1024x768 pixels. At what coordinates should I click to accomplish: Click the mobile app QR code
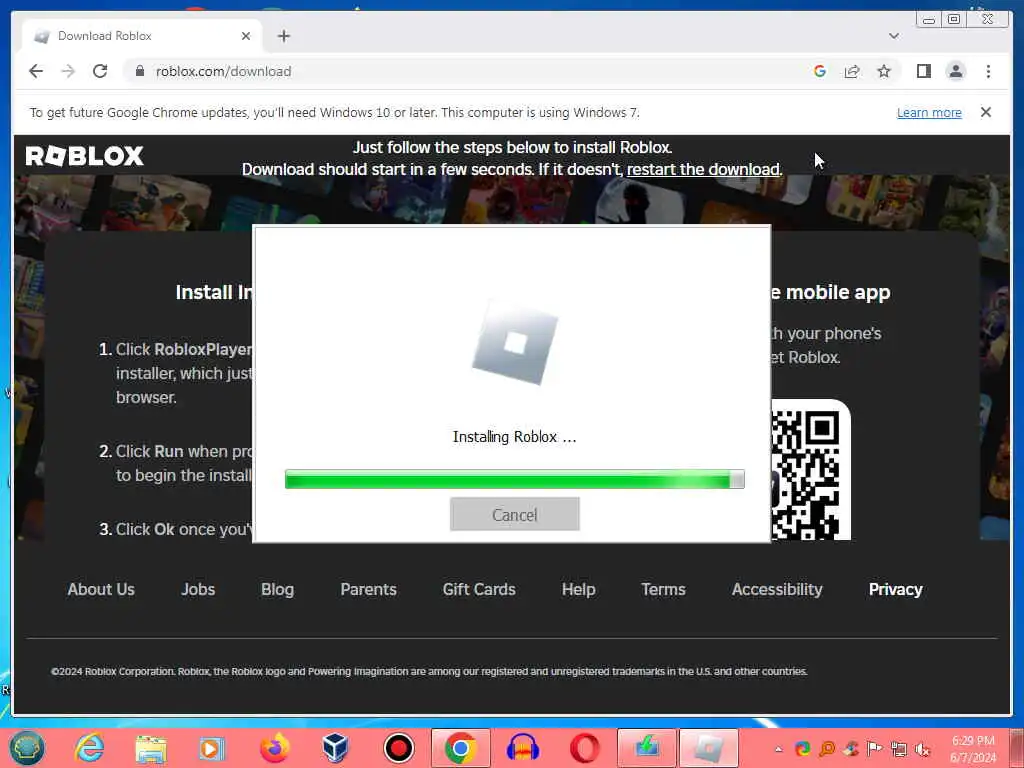[810, 472]
